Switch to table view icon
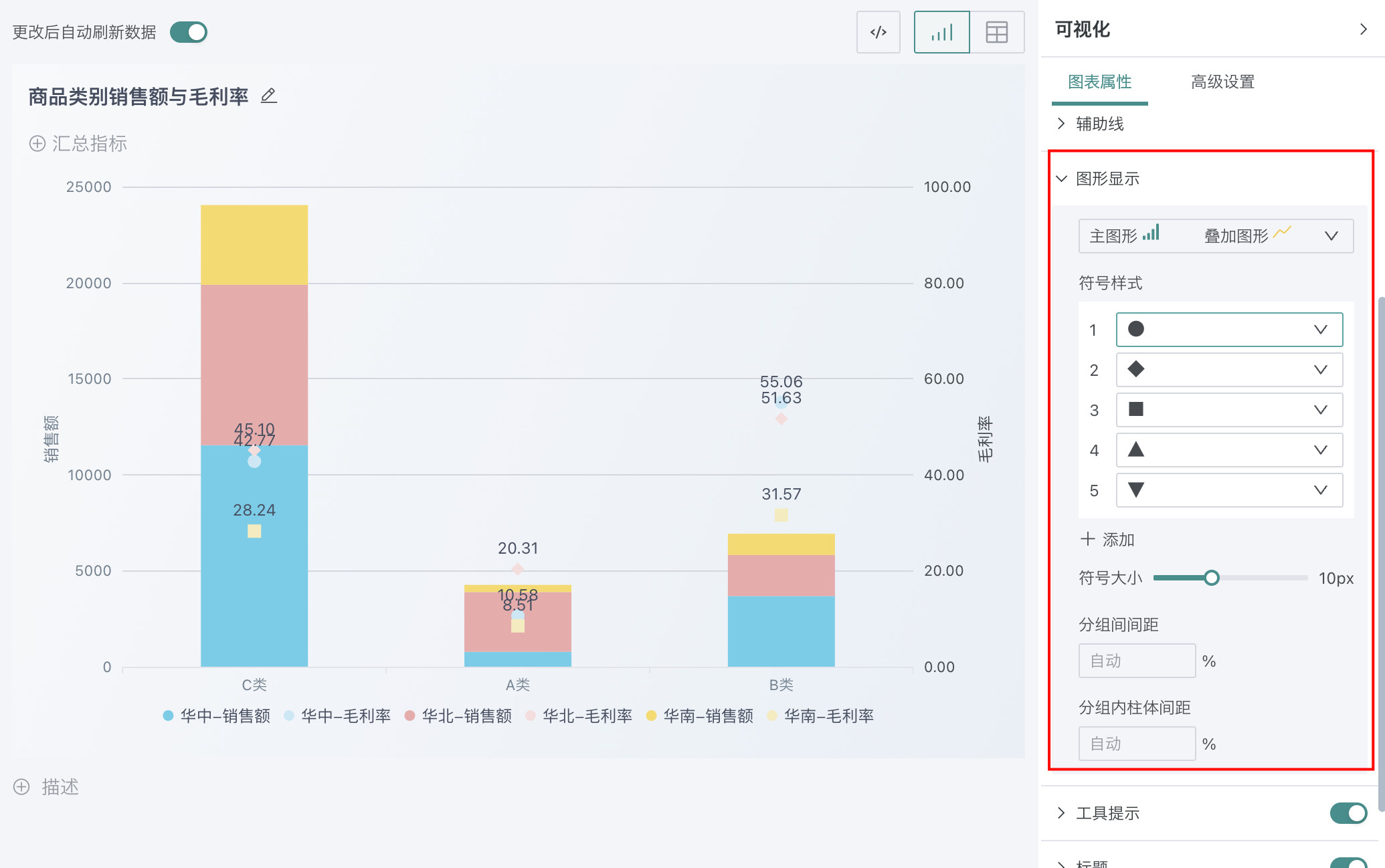Image resolution: width=1385 pixels, height=868 pixels. point(996,32)
